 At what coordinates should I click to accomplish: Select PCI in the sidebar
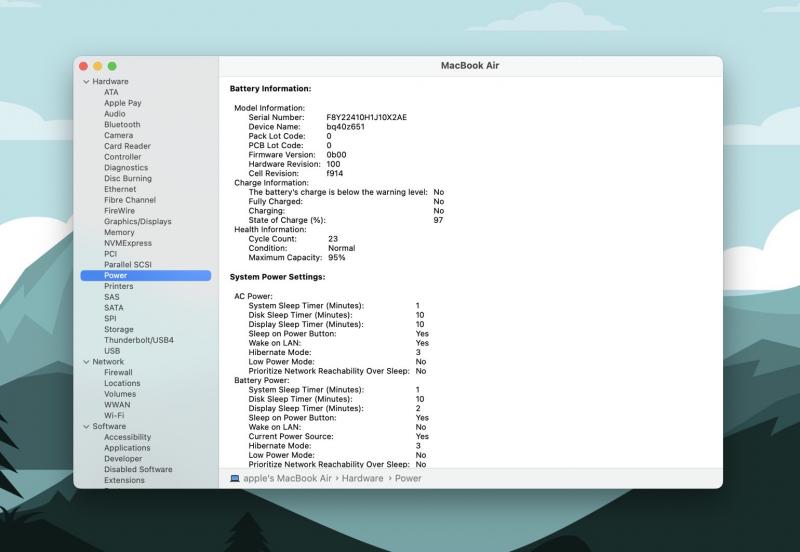(111, 254)
